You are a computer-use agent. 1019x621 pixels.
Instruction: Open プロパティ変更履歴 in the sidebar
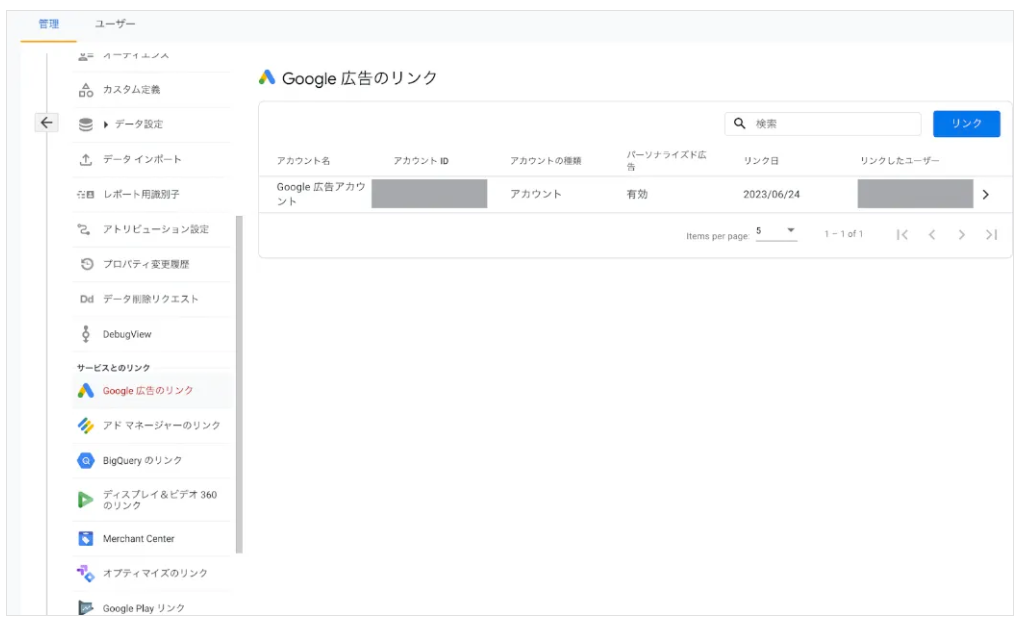tap(145, 264)
